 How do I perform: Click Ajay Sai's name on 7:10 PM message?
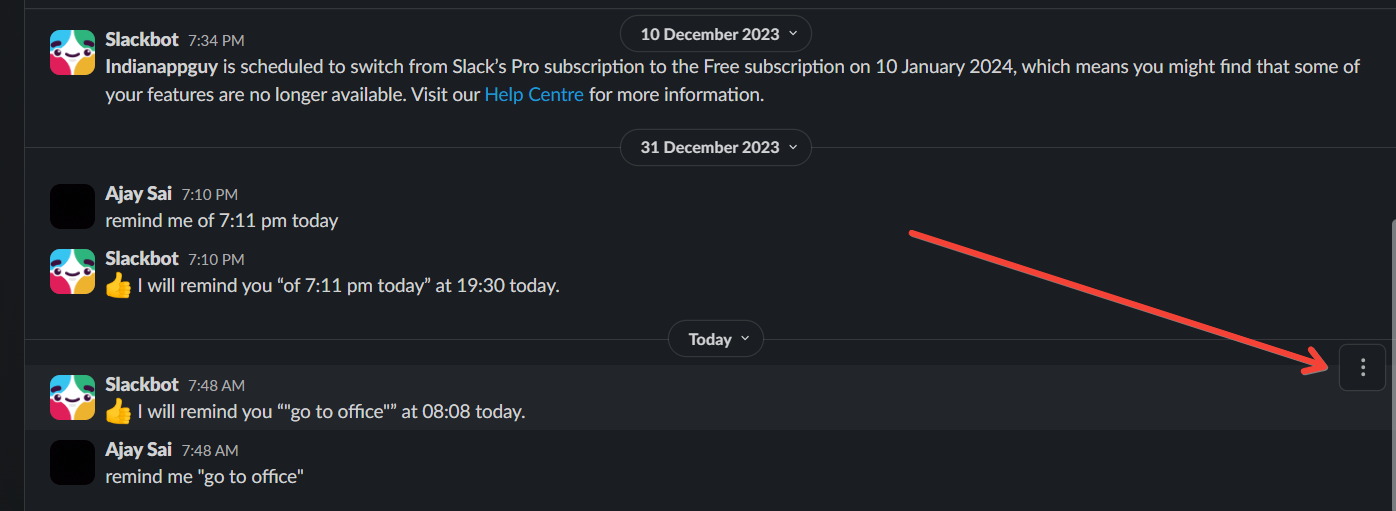coord(139,193)
